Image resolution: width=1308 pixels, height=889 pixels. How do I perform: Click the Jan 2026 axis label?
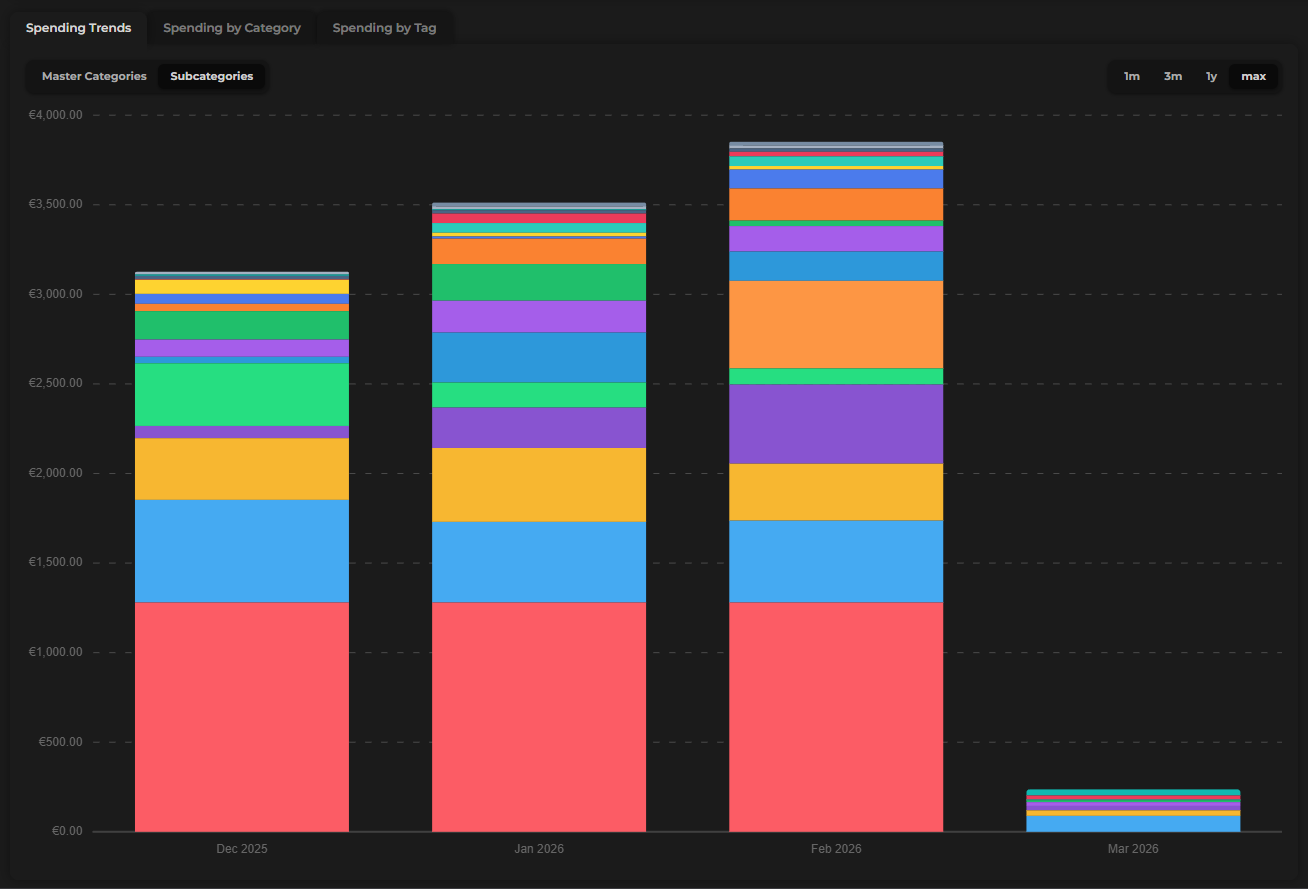538,848
